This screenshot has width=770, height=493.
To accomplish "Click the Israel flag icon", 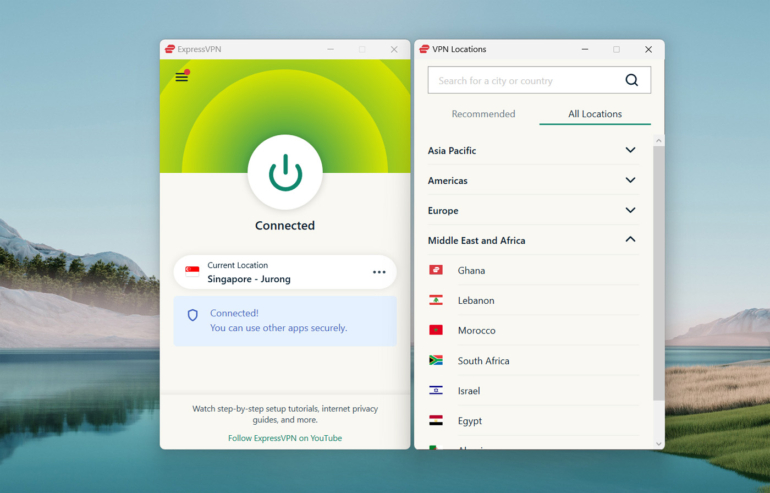I will point(436,390).
